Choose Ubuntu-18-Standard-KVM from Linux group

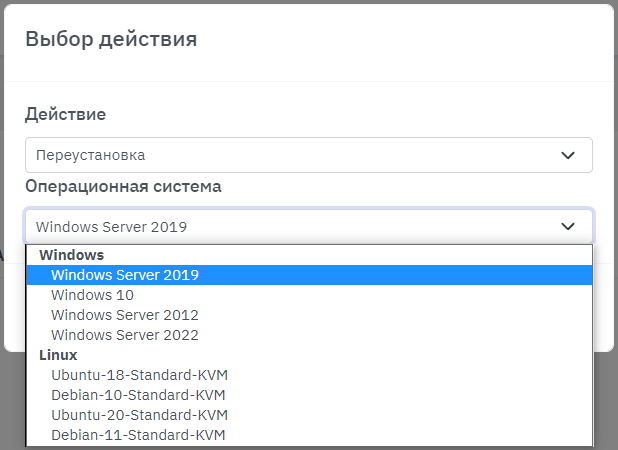[309, 375]
